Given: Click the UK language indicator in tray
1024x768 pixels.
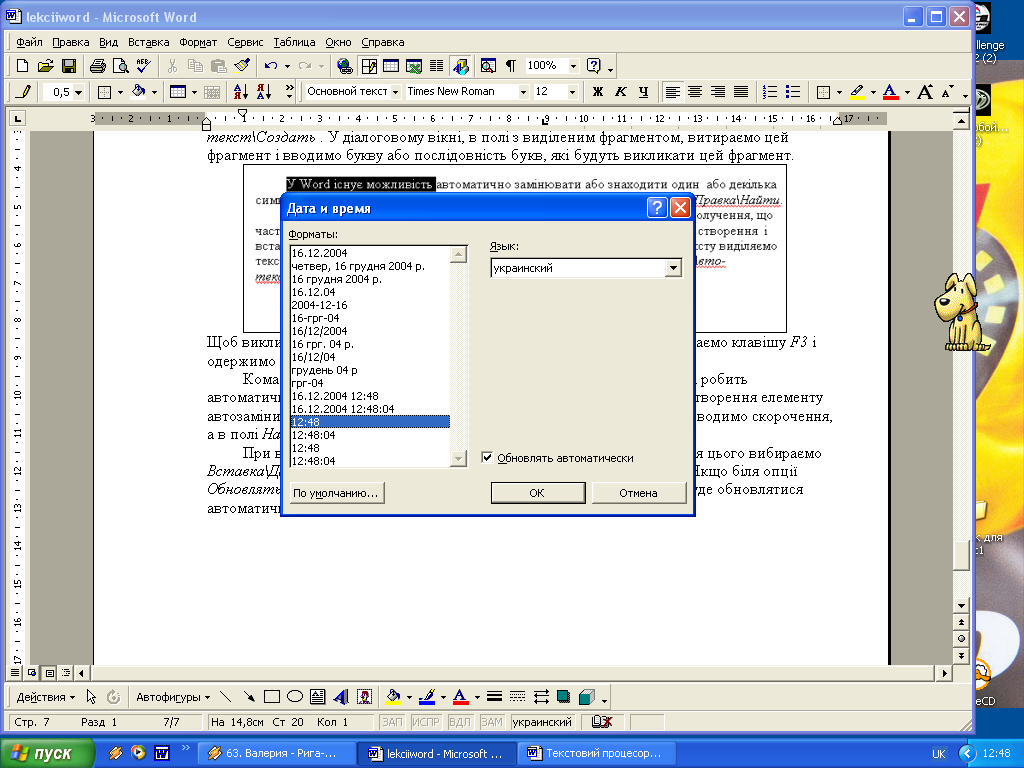Looking at the screenshot, I should (x=938, y=754).
